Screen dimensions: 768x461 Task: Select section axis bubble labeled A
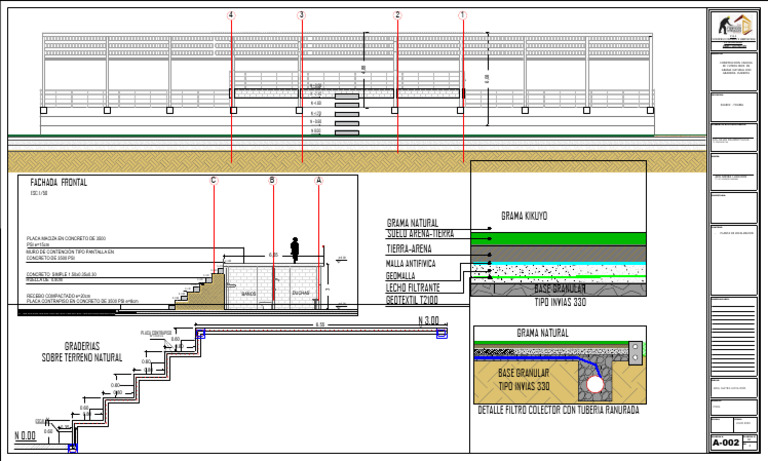(x=319, y=180)
